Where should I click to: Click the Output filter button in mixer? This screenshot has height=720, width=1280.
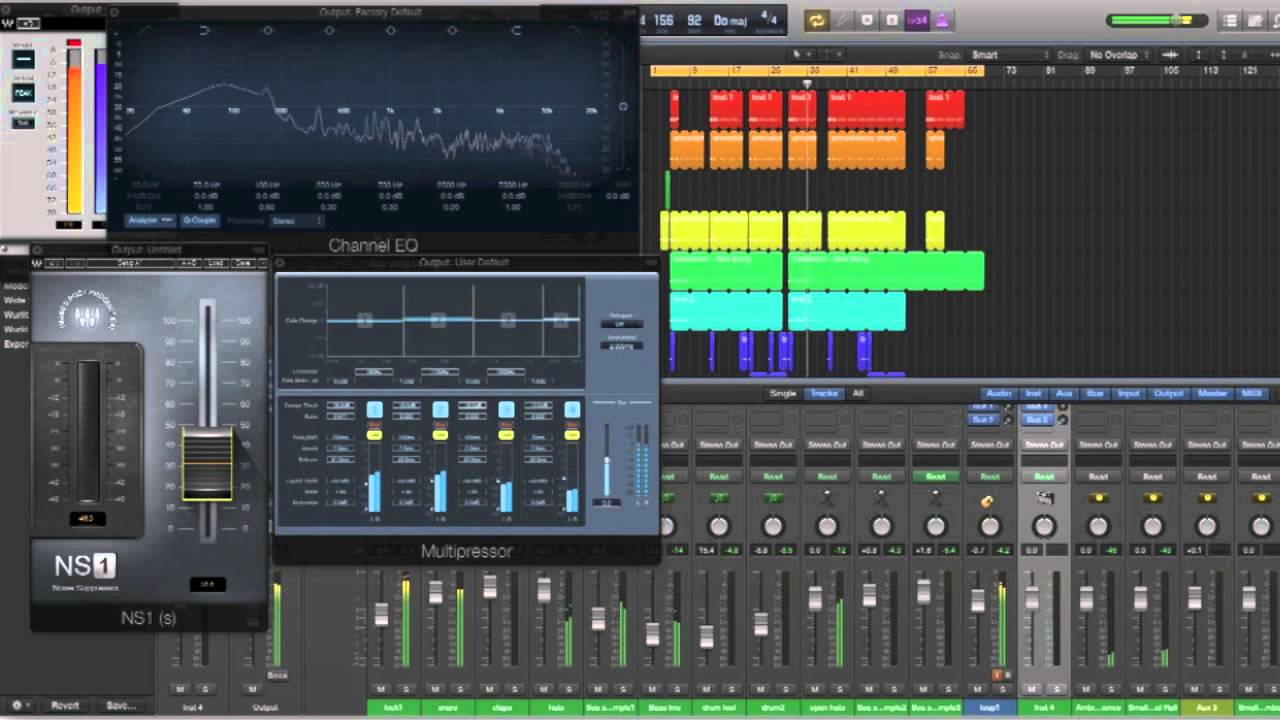(1169, 394)
